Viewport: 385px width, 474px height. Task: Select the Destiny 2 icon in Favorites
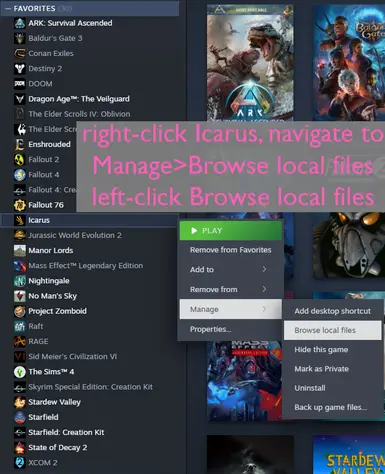tap(20, 69)
